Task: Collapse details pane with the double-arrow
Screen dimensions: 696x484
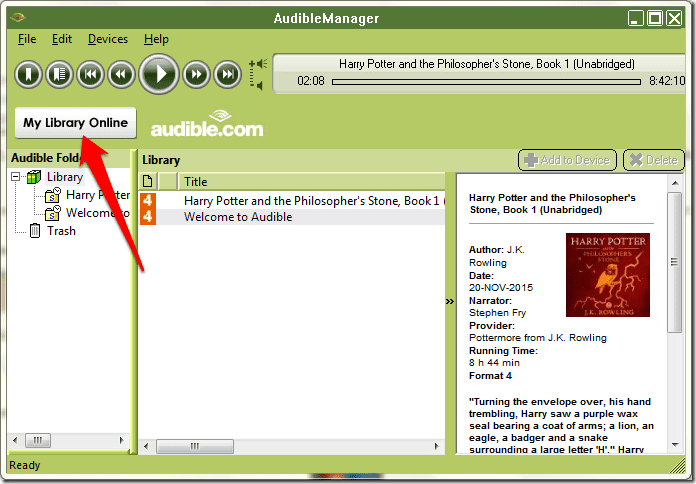Action: point(450,302)
